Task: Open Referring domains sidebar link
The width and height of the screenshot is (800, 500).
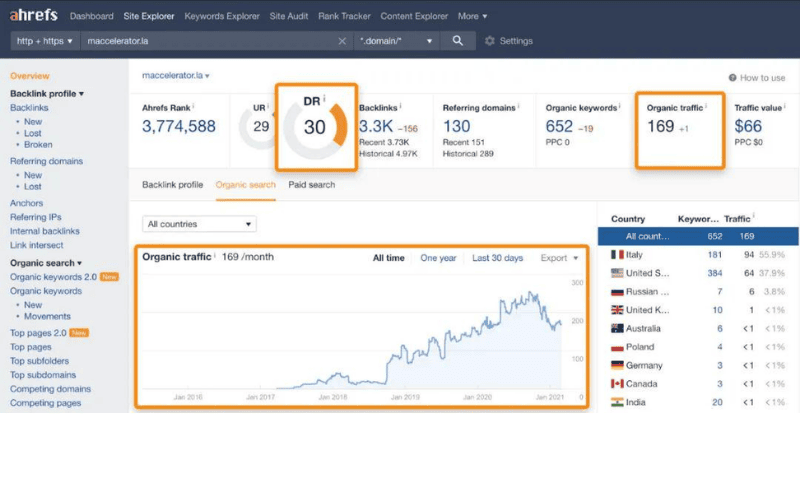Action: click(x=46, y=161)
